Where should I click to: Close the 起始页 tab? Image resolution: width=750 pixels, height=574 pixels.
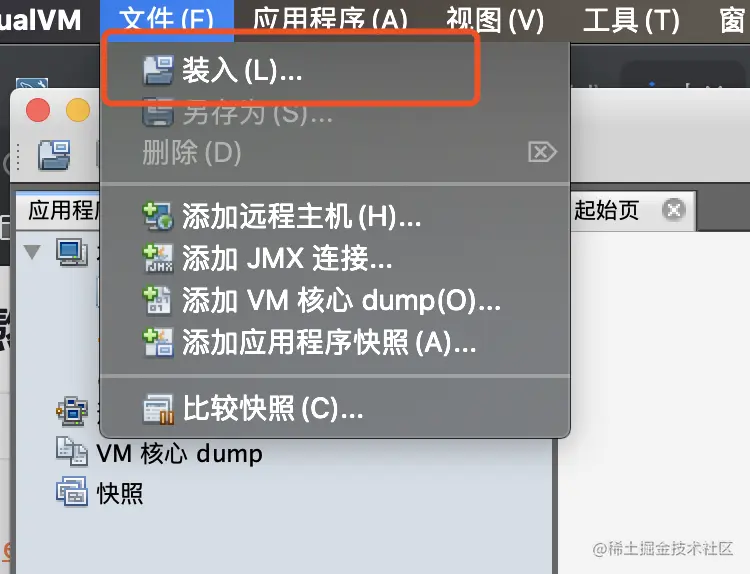pos(673,210)
